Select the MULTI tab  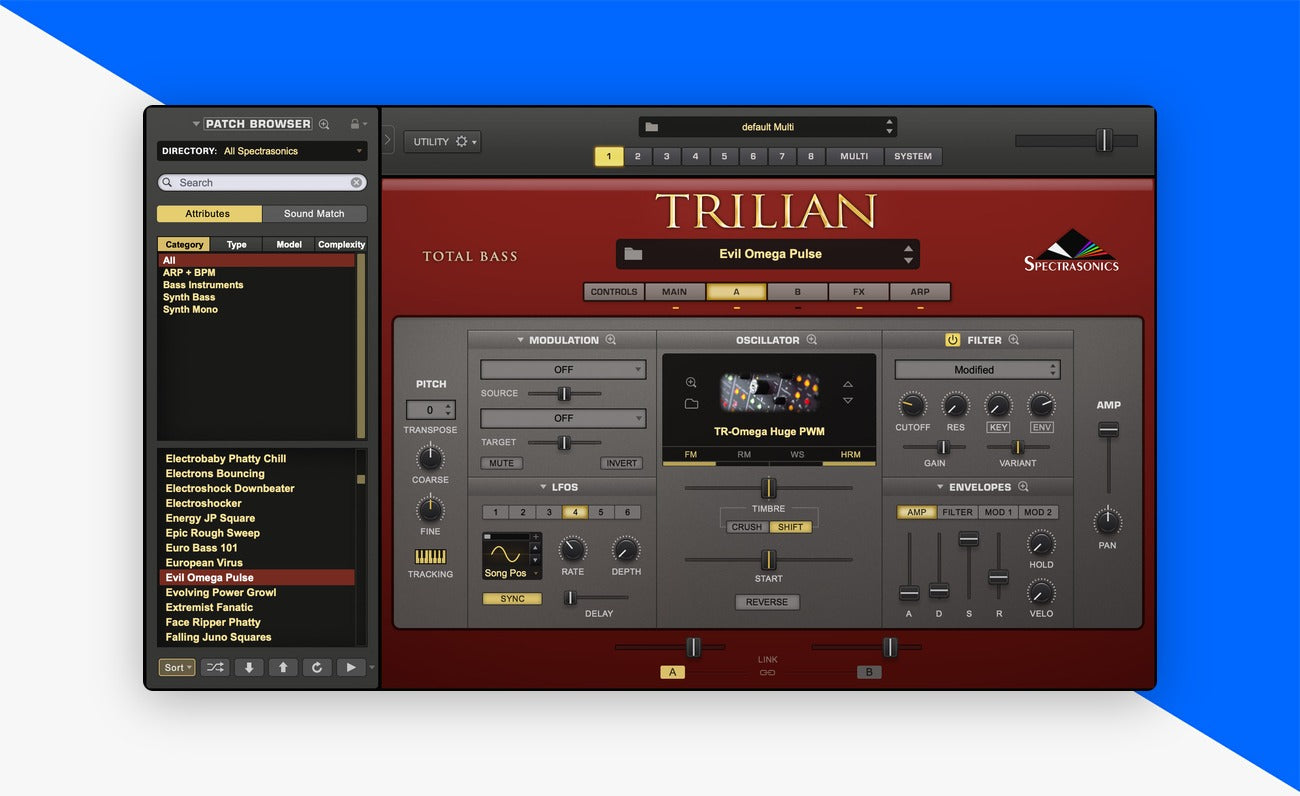pos(854,156)
